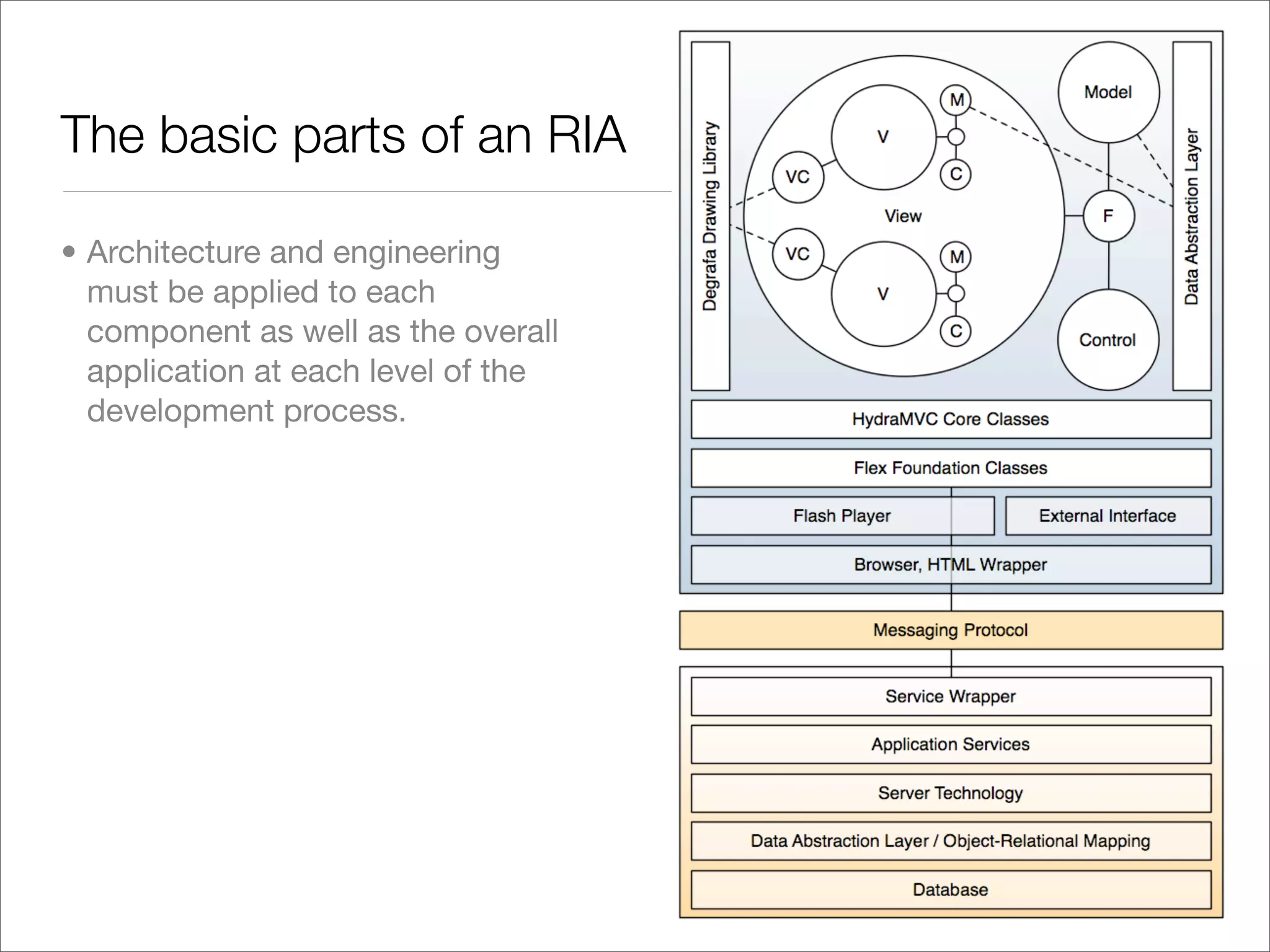Click the bottom C small circle
Image resolution: width=1270 pixels, height=952 pixels.
point(956,331)
